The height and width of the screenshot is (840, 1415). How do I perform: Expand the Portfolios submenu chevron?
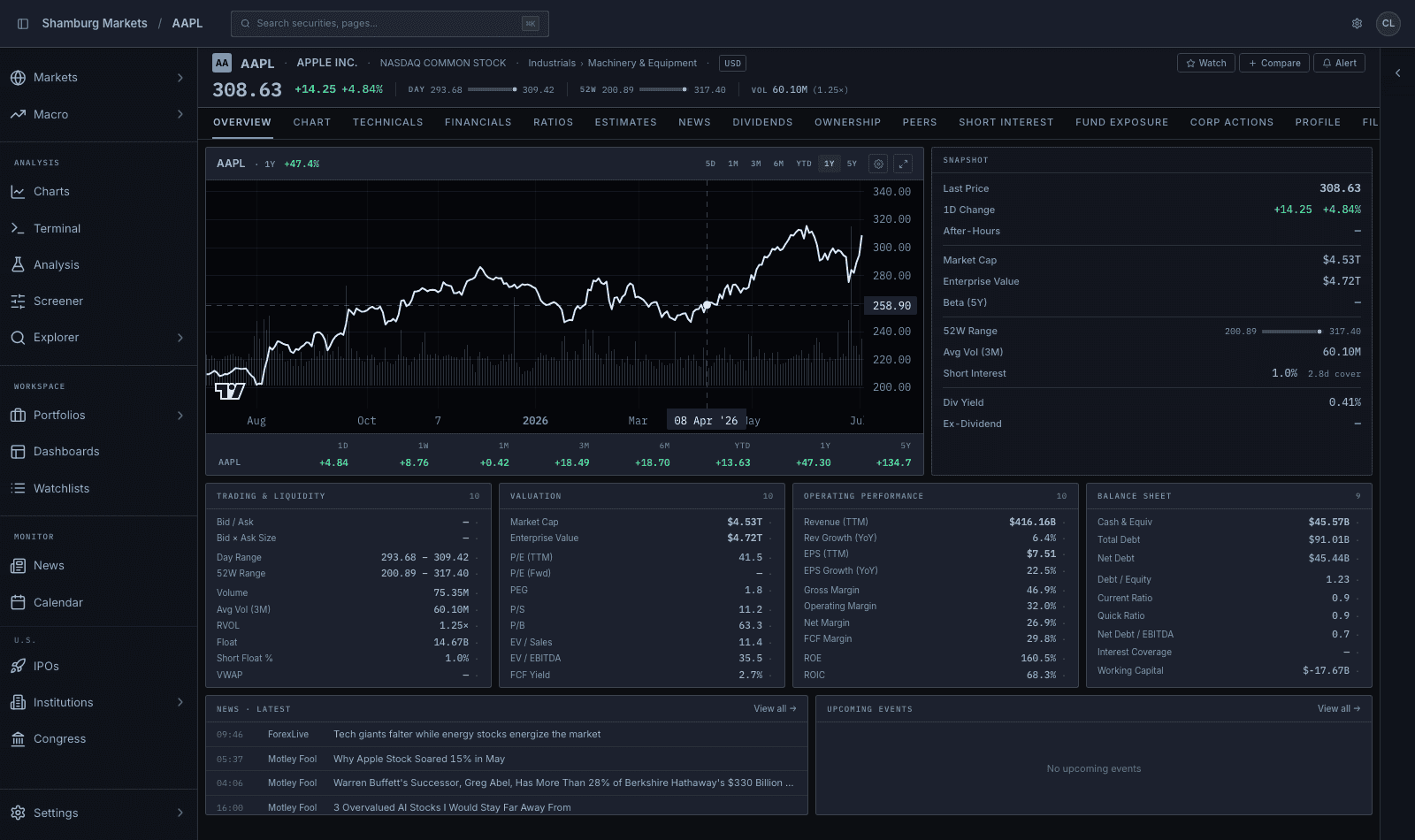tap(180, 416)
